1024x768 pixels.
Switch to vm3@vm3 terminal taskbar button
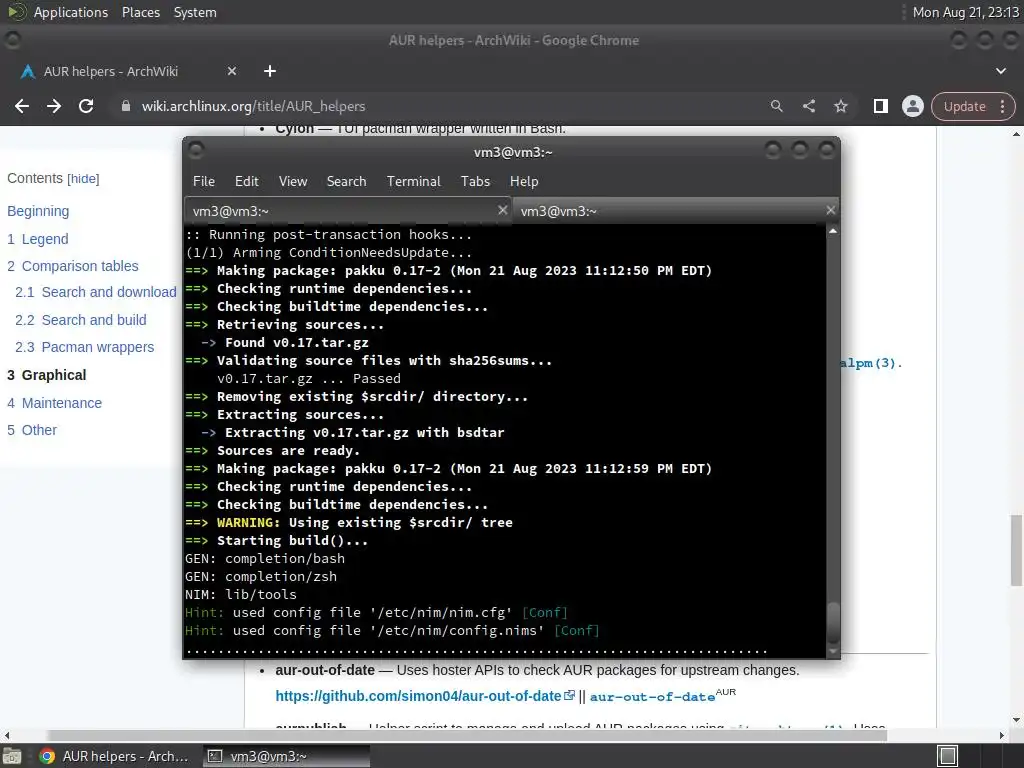[x=286, y=756]
